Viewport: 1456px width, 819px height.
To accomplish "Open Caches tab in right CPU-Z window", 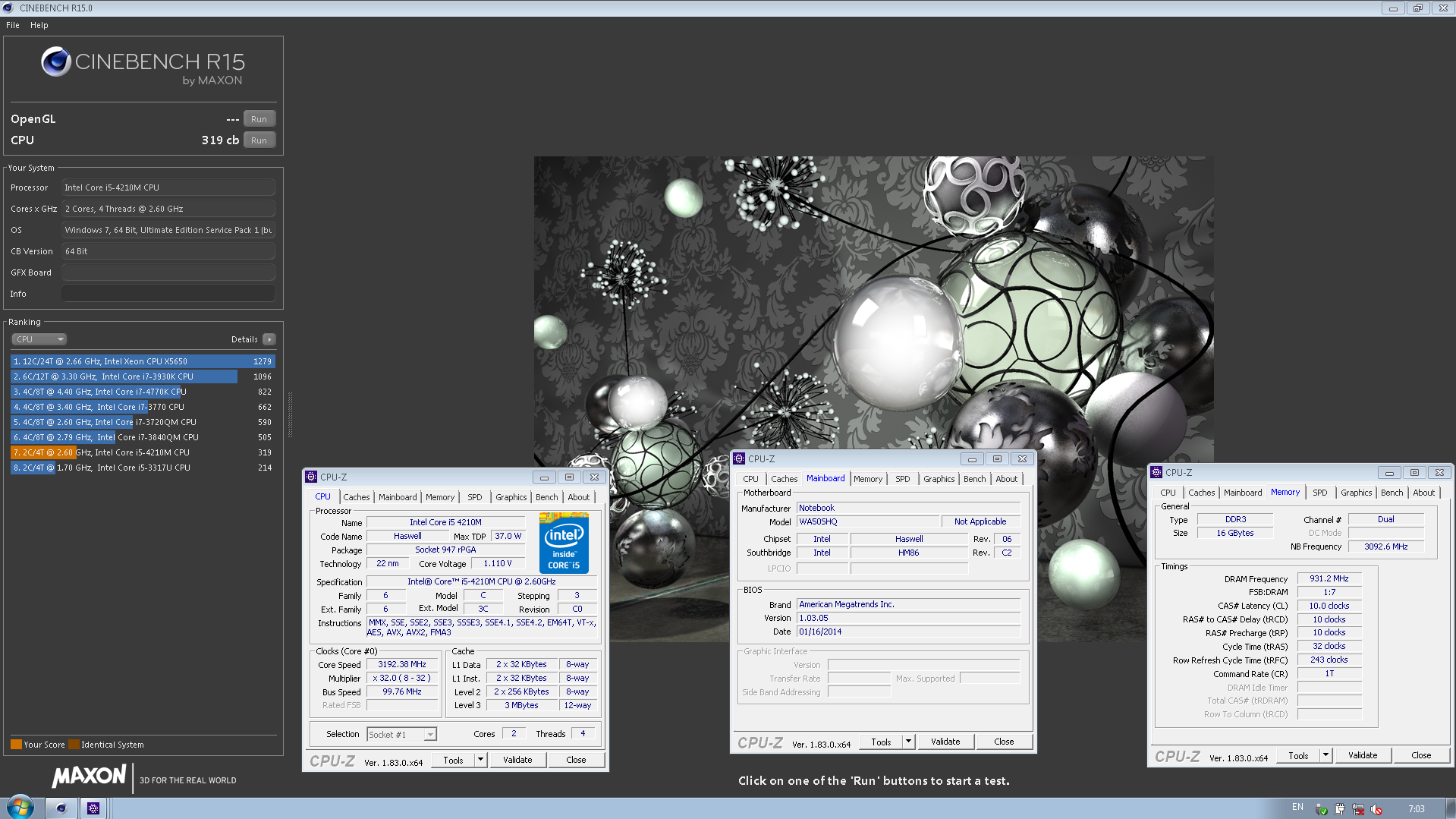I will coord(1201,493).
